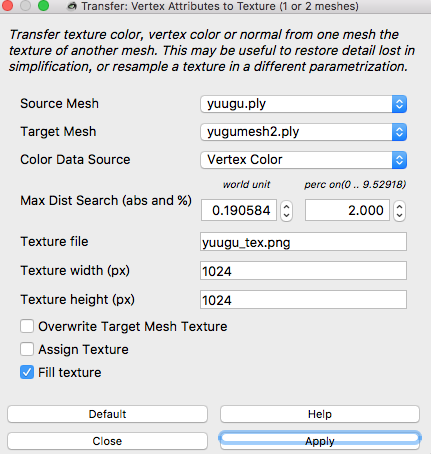Open Help for this filter
The image size is (431, 454).
320,414
